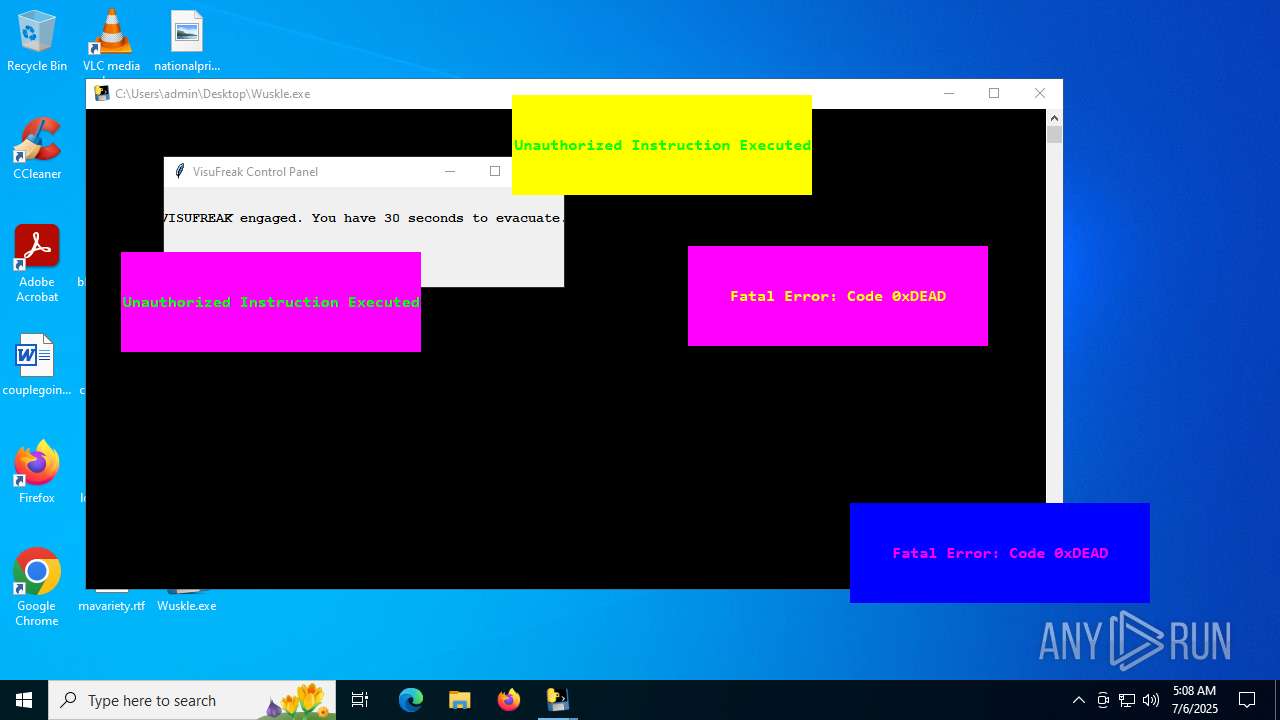Open File Explorer from the taskbar
This screenshot has width=1280, height=720.
tap(459, 700)
